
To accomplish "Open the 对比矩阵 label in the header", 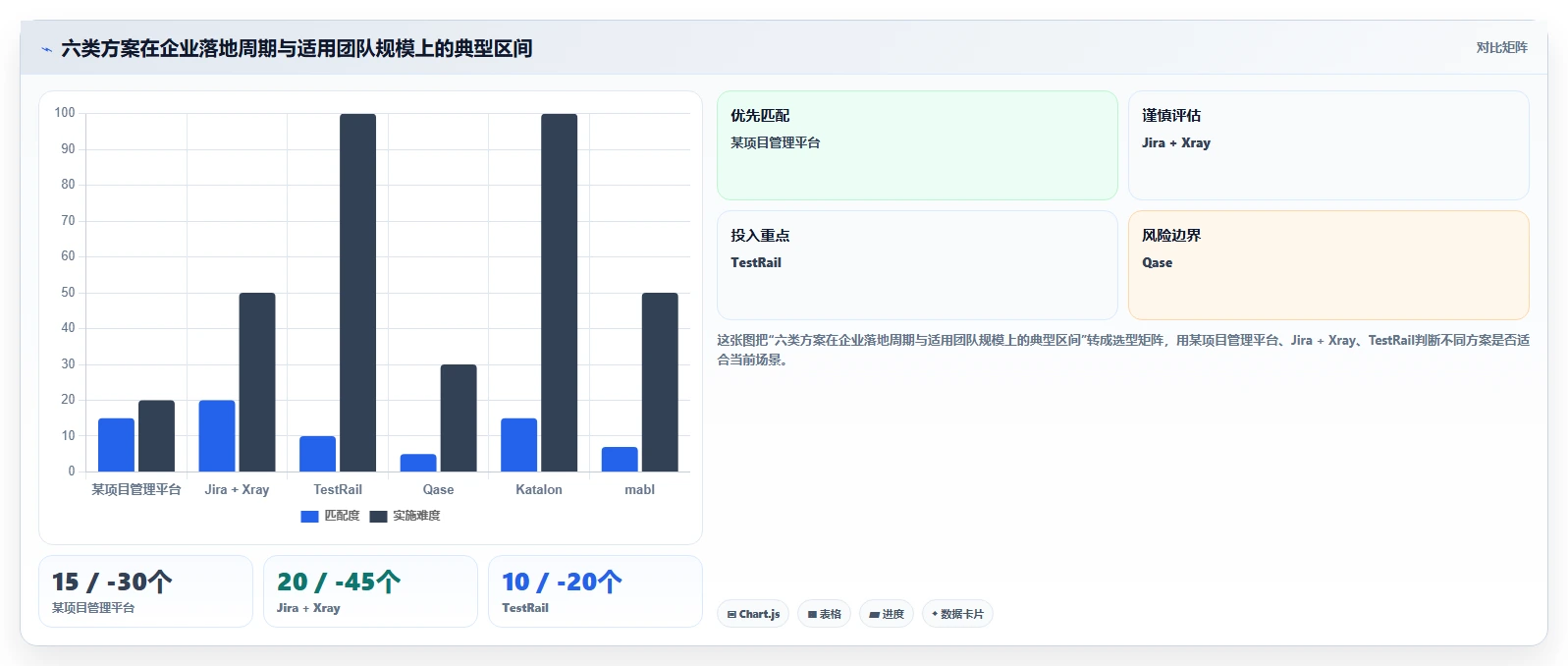I will (x=1501, y=48).
